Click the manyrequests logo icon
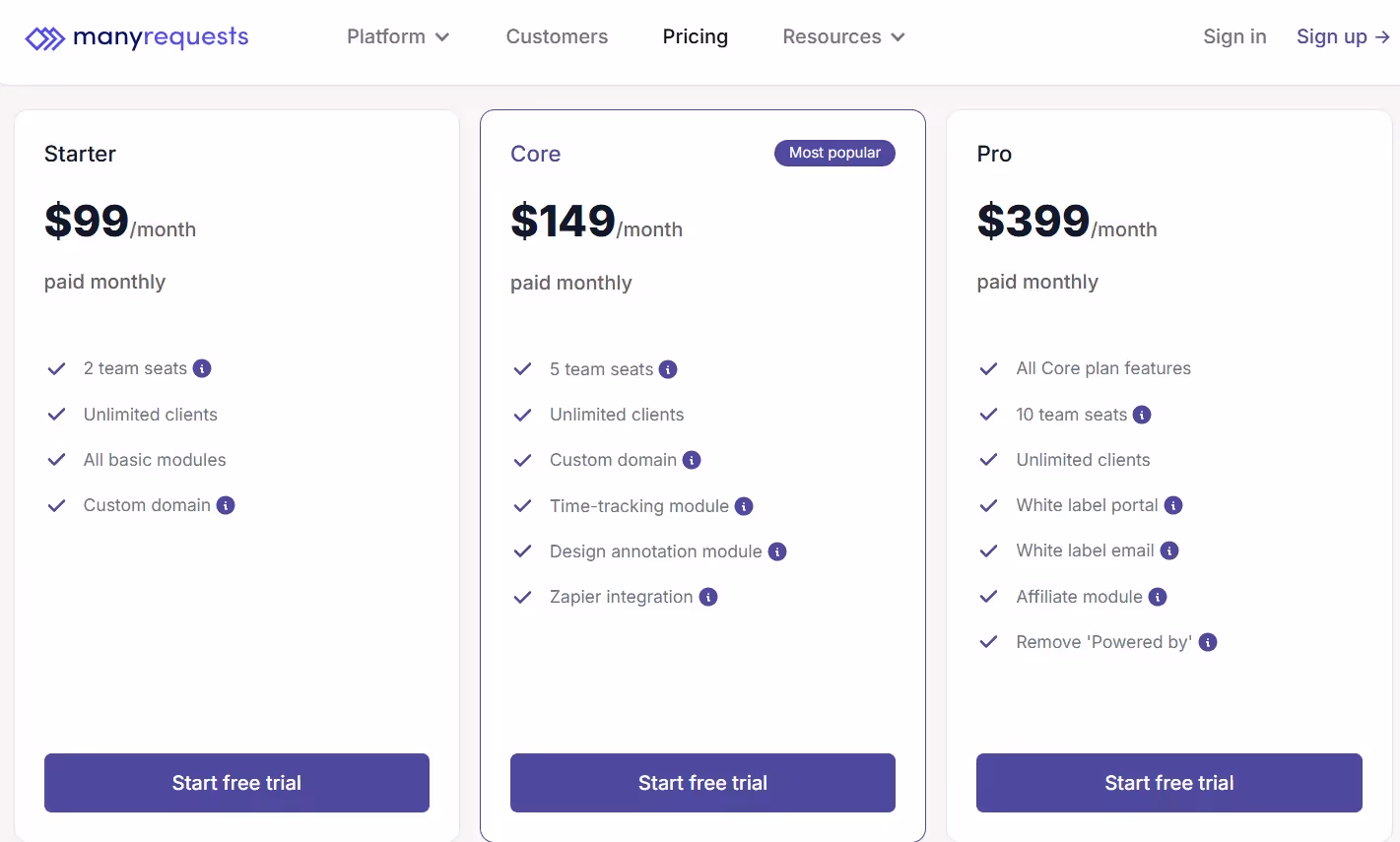Screen dimensions: 1400x842 click(44, 38)
